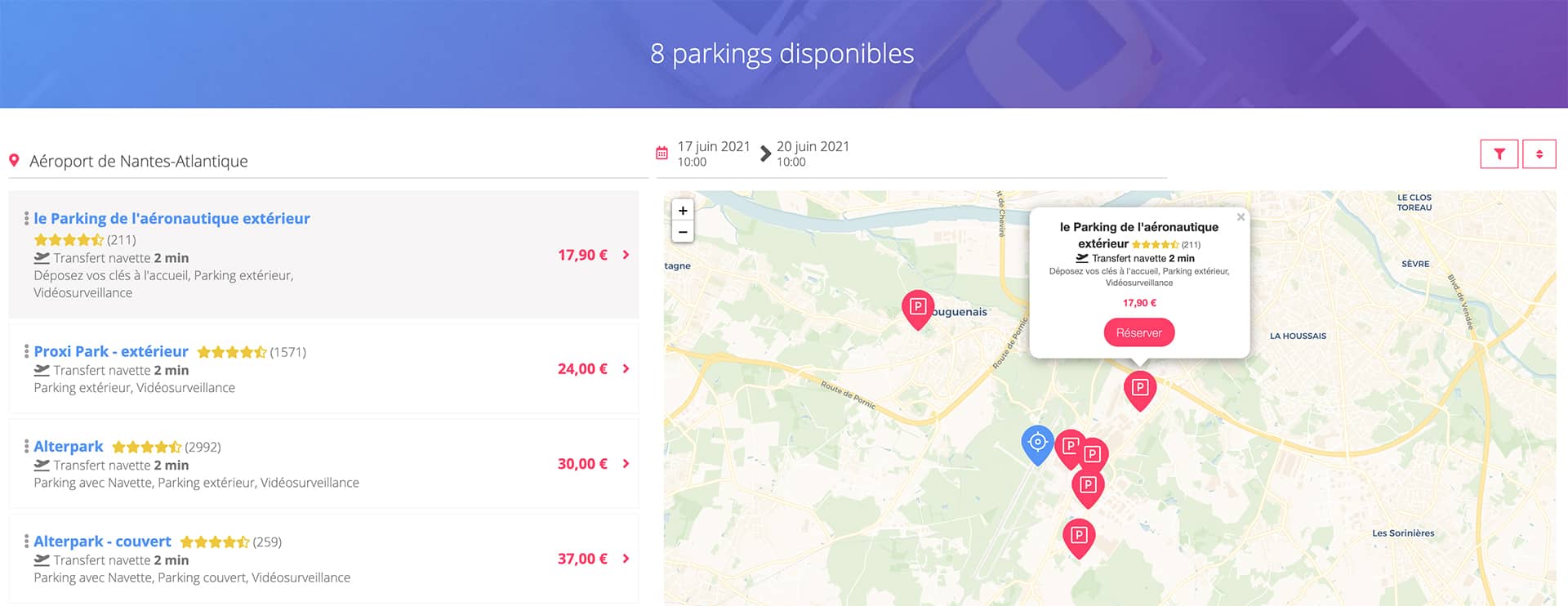Zoom out on the map with the minus control
Viewport: 1568px width, 606px height.
coord(683,232)
